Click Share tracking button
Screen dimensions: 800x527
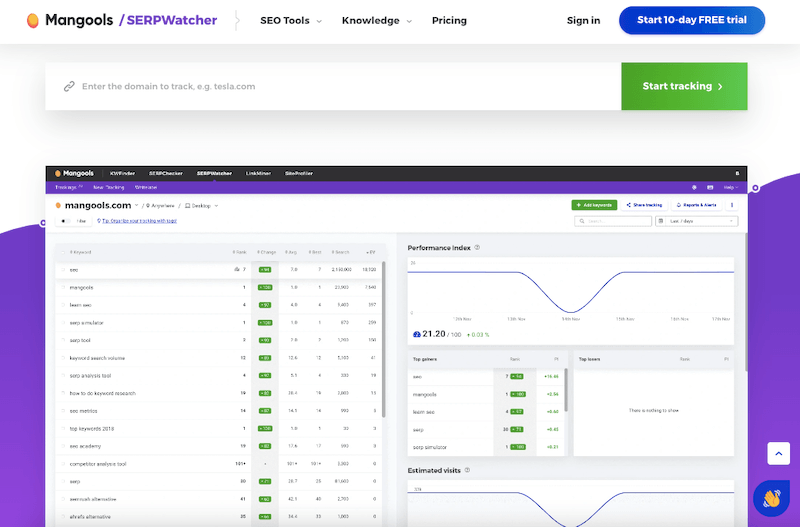[x=644, y=205]
